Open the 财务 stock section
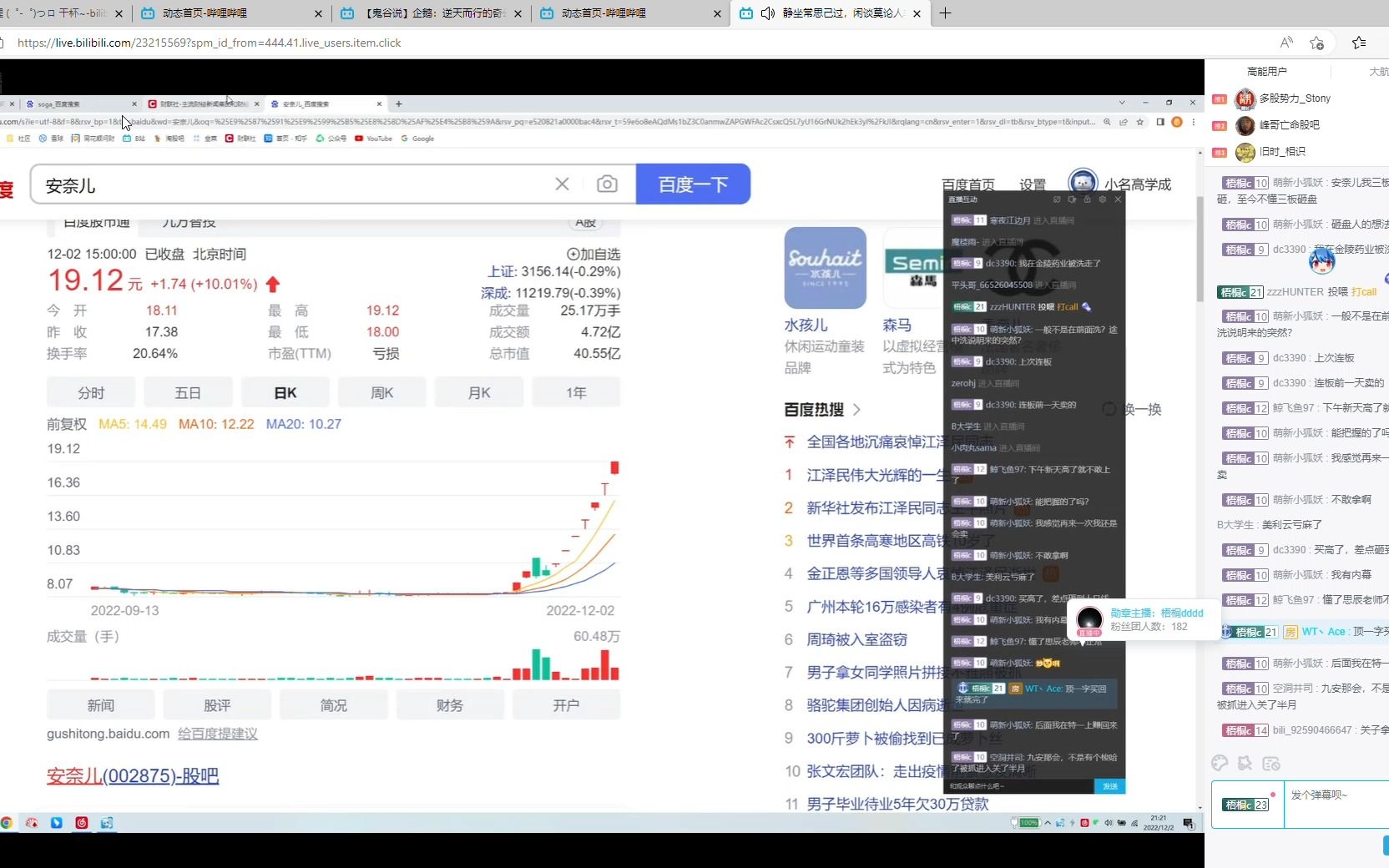The height and width of the screenshot is (868, 1389). (x=449, y=705)
